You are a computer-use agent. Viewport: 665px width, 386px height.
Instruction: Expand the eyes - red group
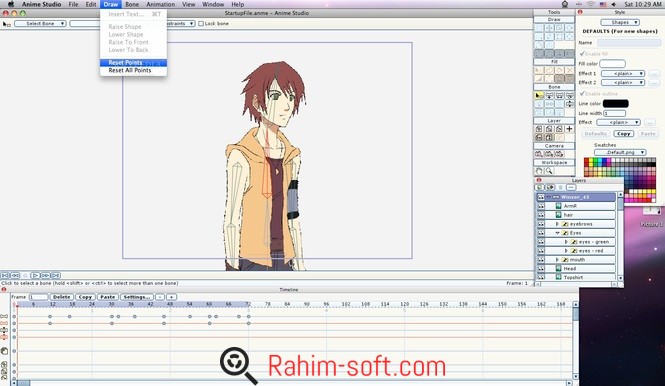tap(566, 251)
